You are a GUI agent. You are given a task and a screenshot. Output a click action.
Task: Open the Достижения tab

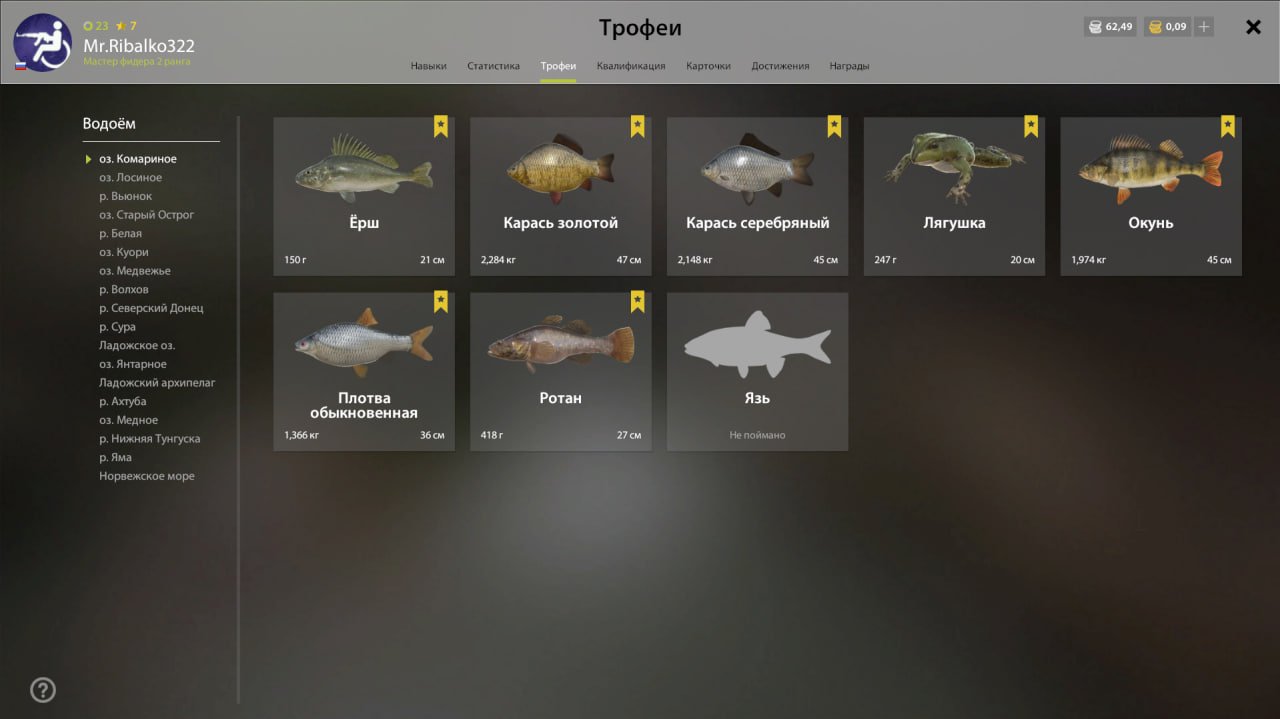[780, 66]
